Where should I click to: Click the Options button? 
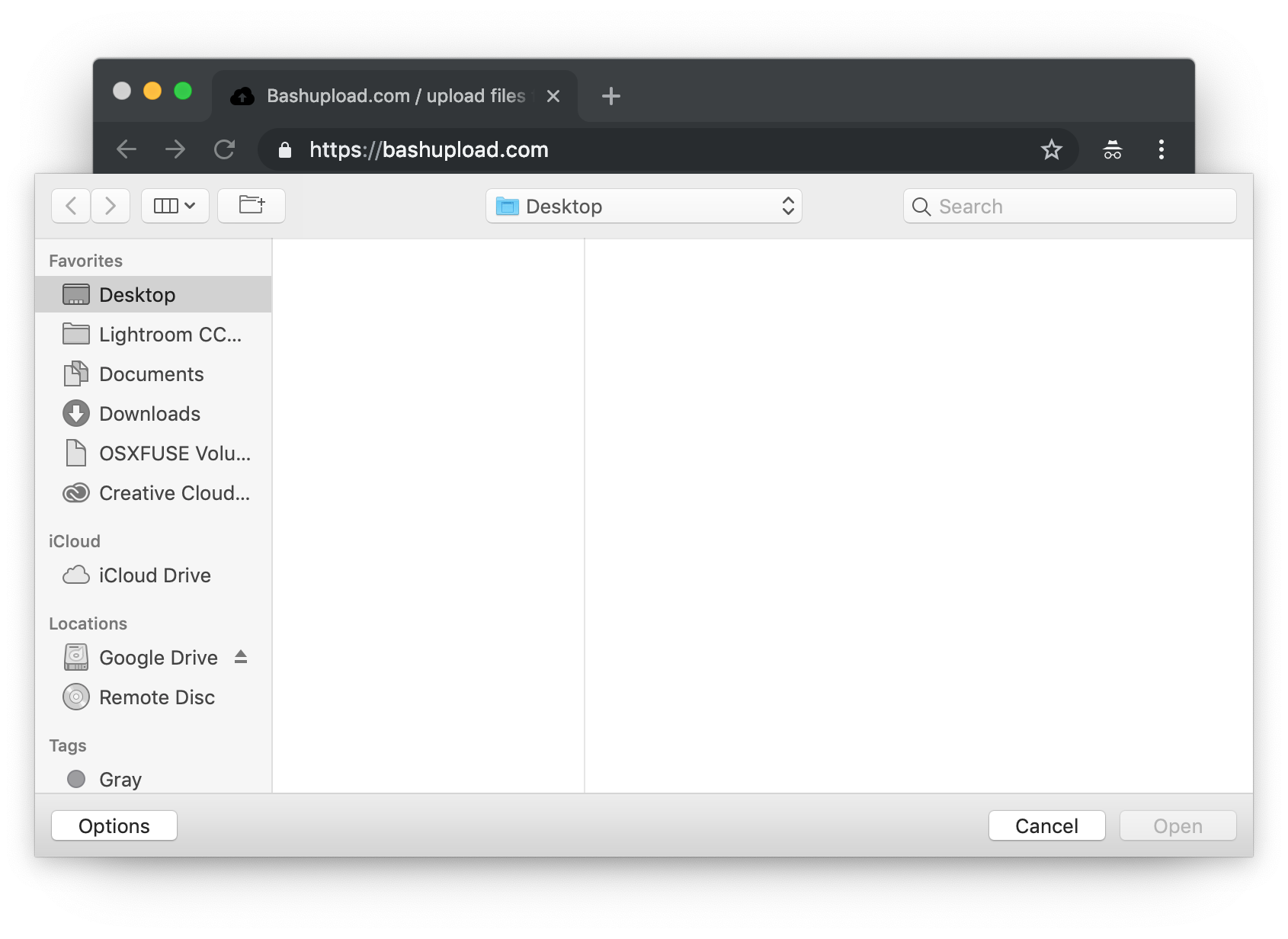(114, 826)
